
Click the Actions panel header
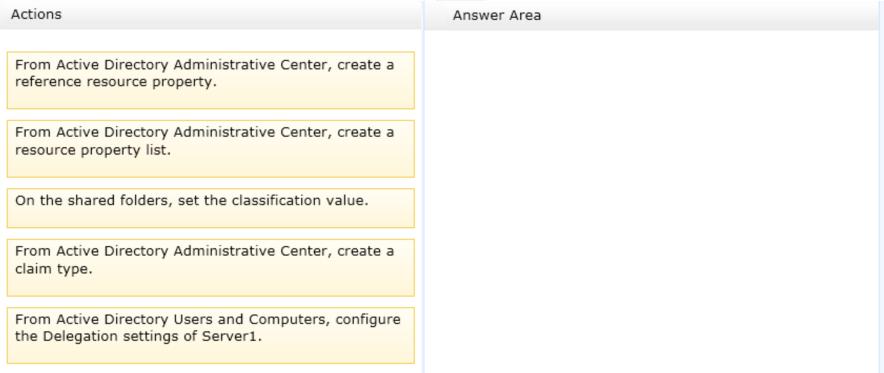pos(210,15)
